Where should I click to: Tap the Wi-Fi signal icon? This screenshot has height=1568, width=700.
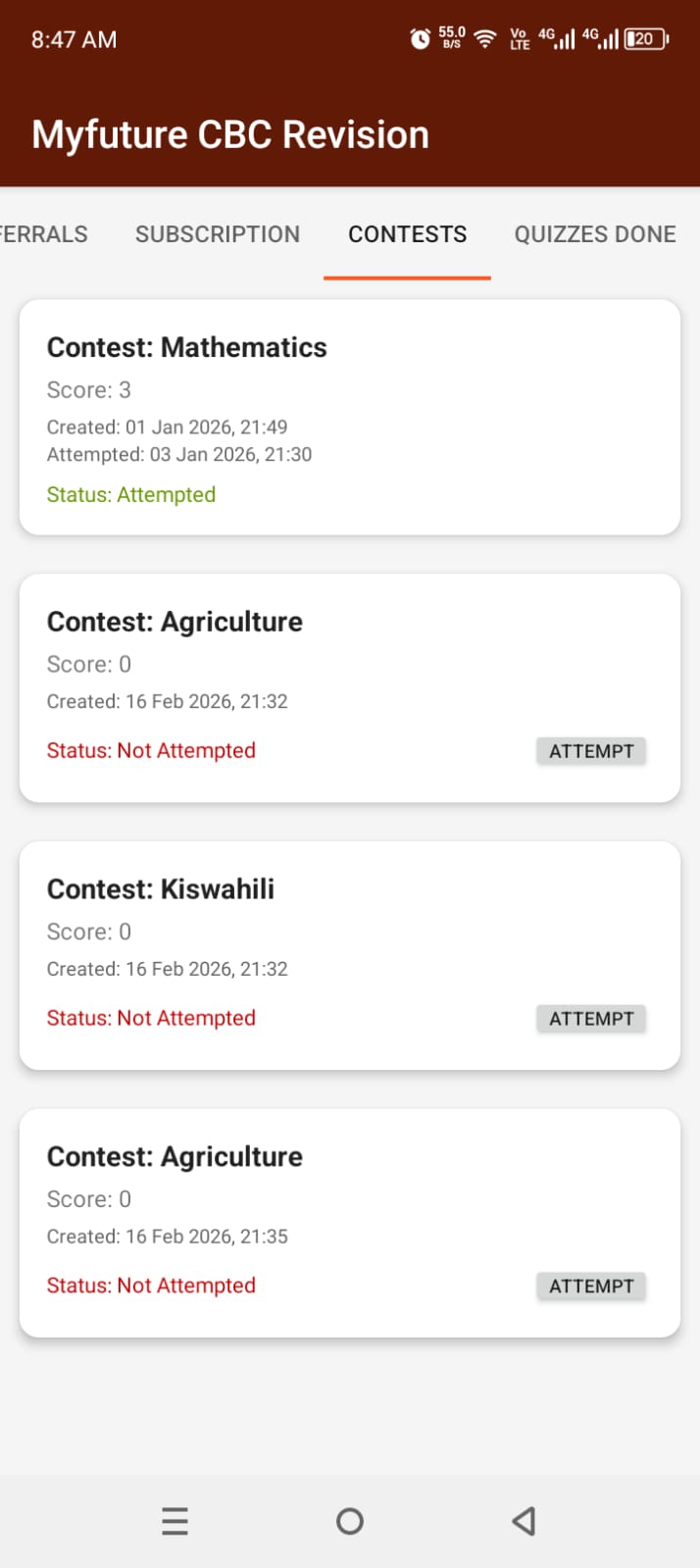[x=483, y=38]
